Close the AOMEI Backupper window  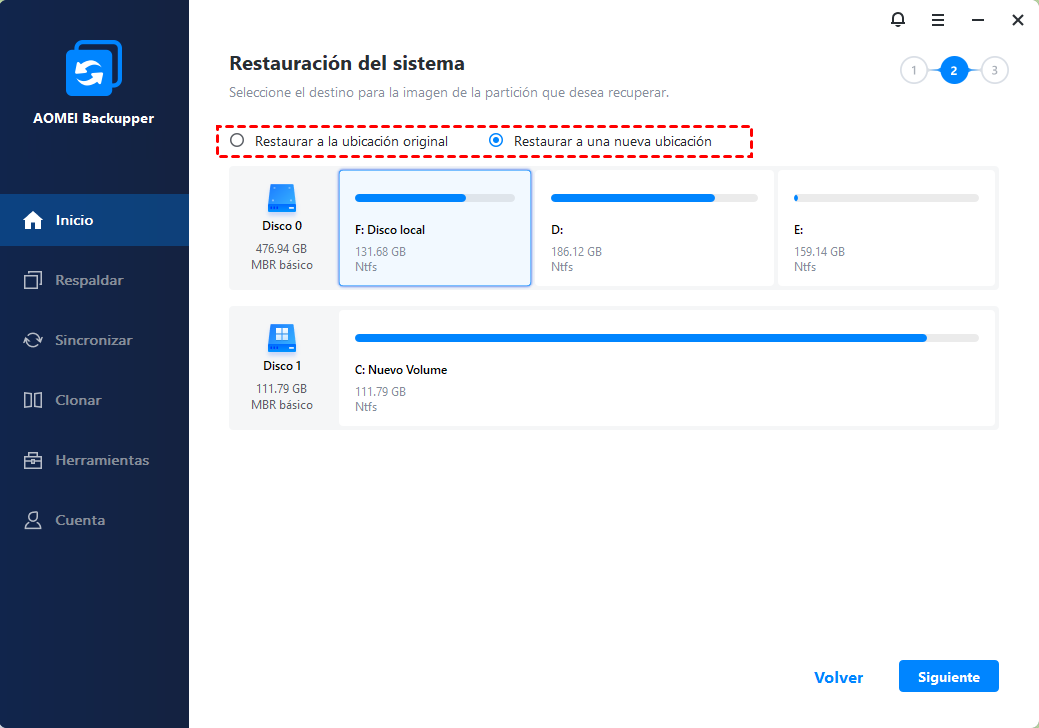[x=1018, y=21]
